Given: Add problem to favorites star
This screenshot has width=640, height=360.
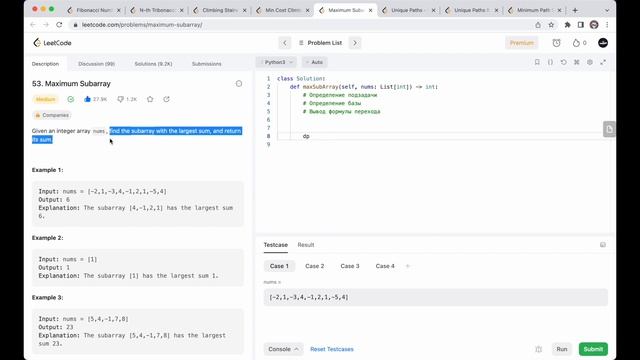Looking at the screenshot, I should point(150,99).
